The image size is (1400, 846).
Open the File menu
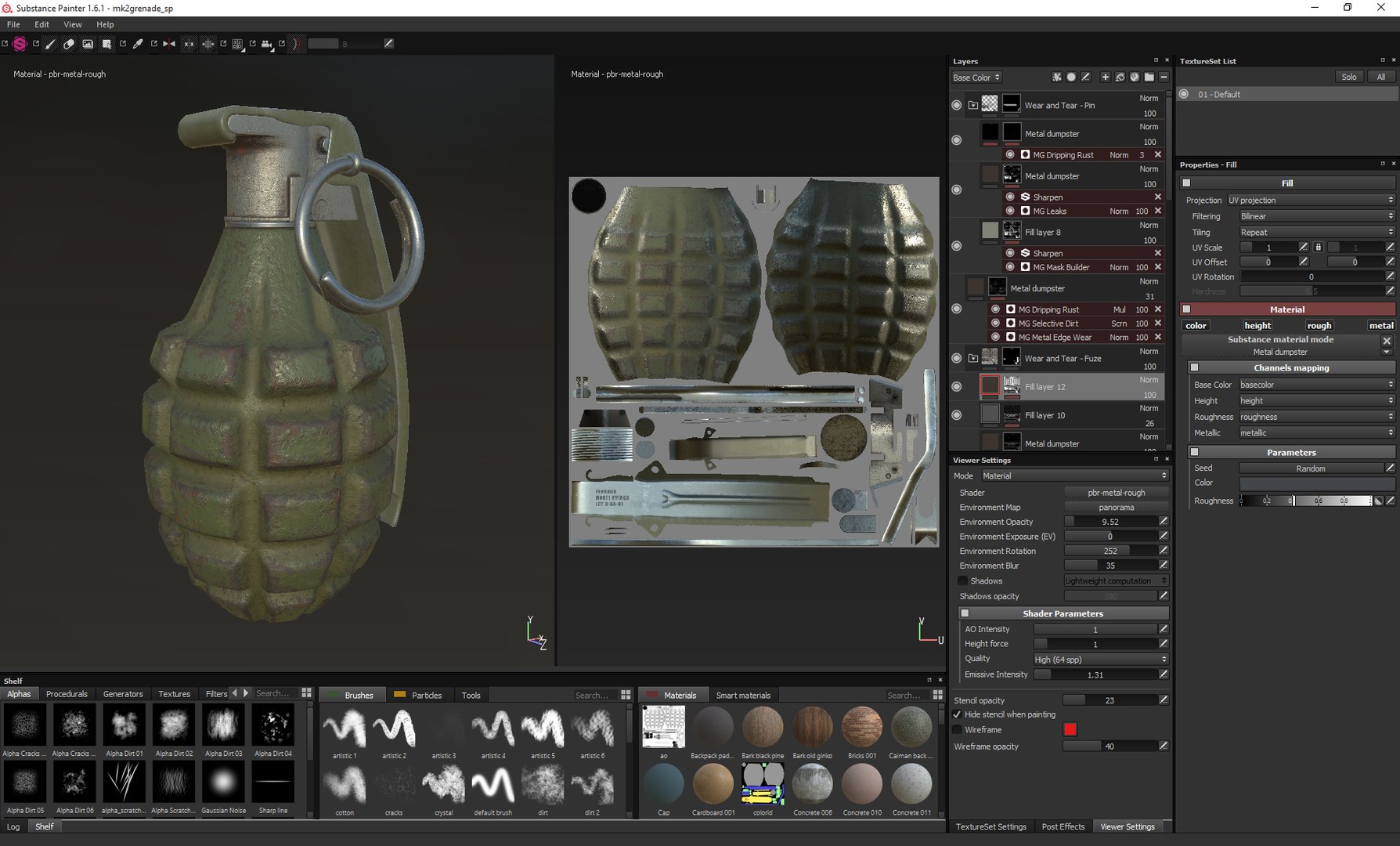(x=13, y=24)
